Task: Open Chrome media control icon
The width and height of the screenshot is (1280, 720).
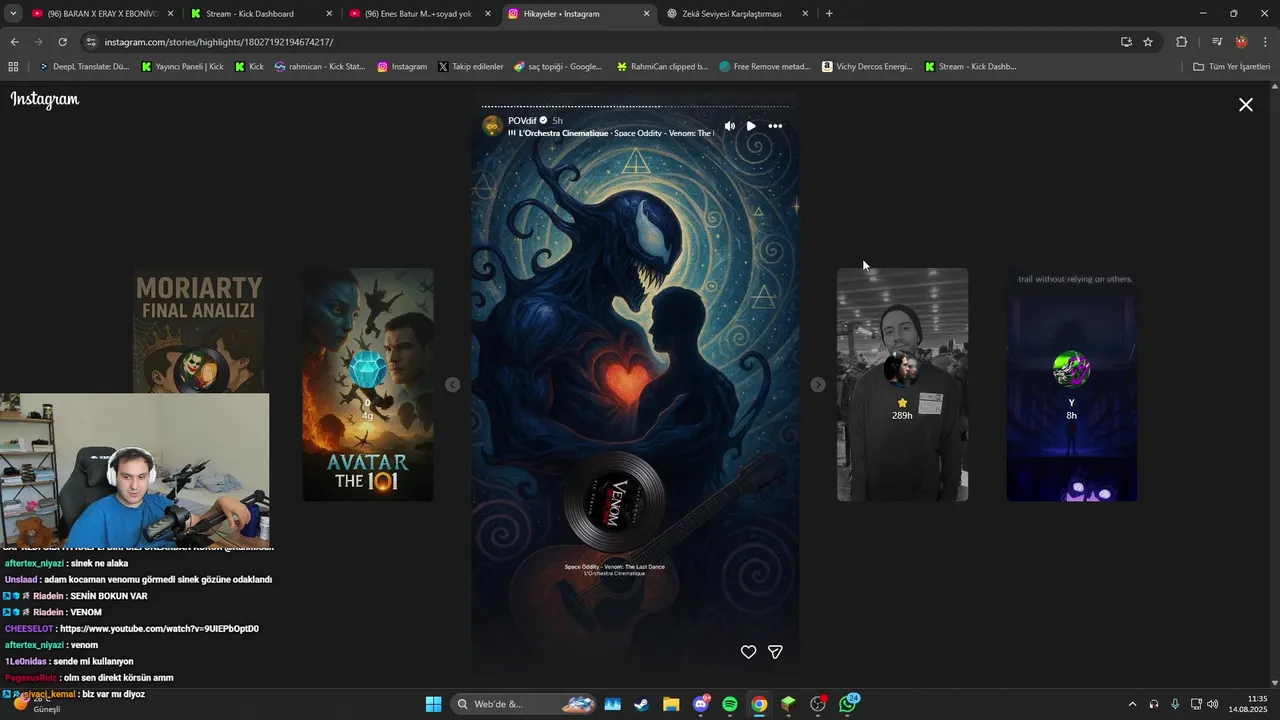Action: click(x=1217, y=42)
